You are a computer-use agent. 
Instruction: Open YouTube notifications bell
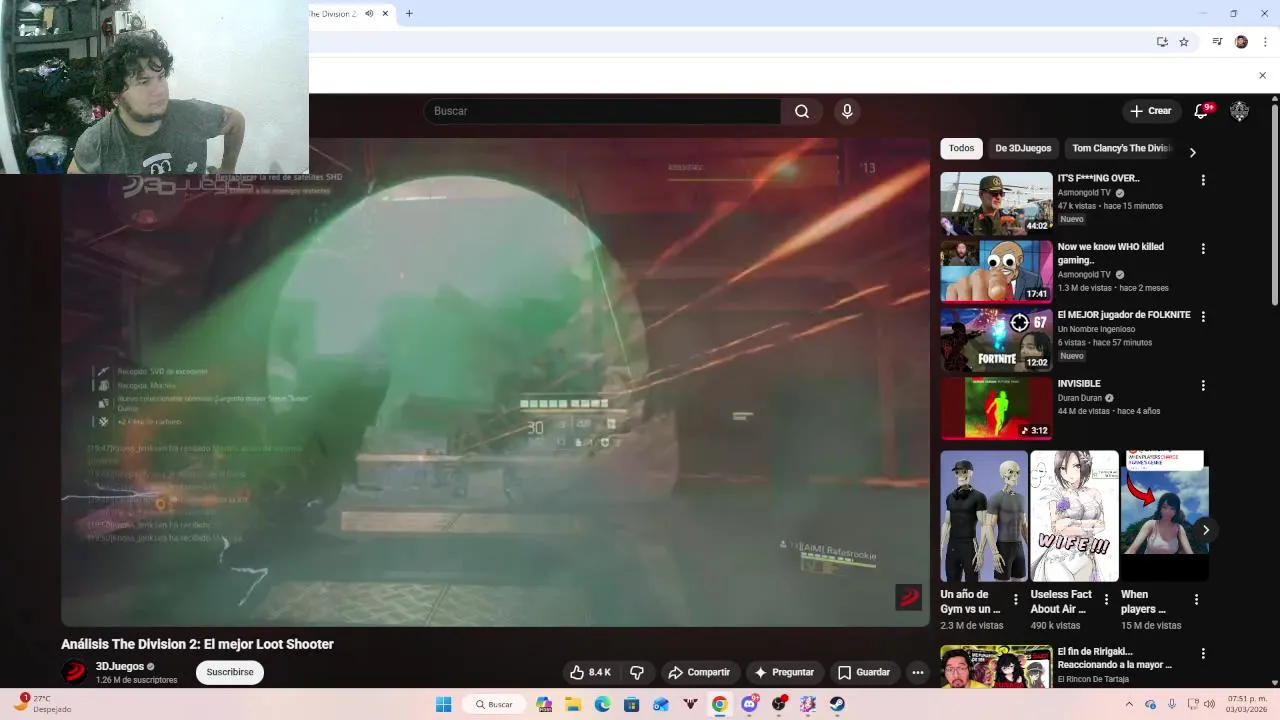[x=1202, y=111]
